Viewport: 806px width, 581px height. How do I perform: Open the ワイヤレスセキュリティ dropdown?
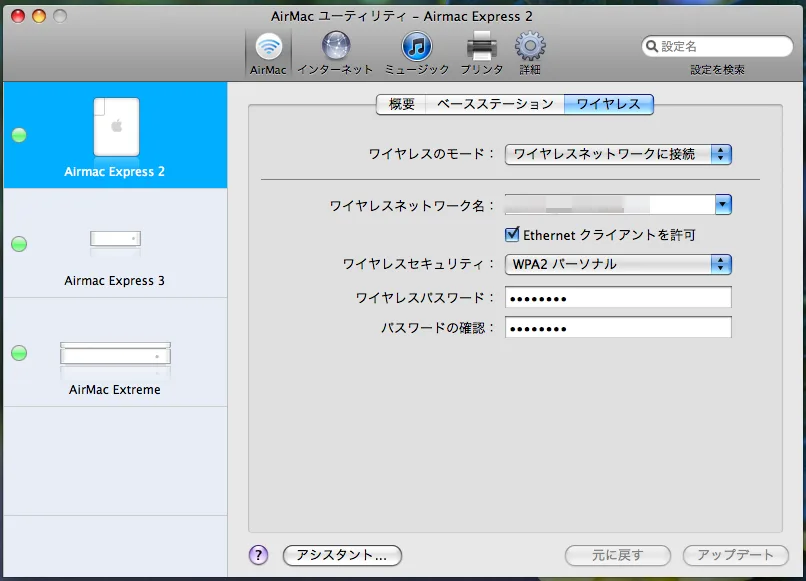tap(618, 264)
